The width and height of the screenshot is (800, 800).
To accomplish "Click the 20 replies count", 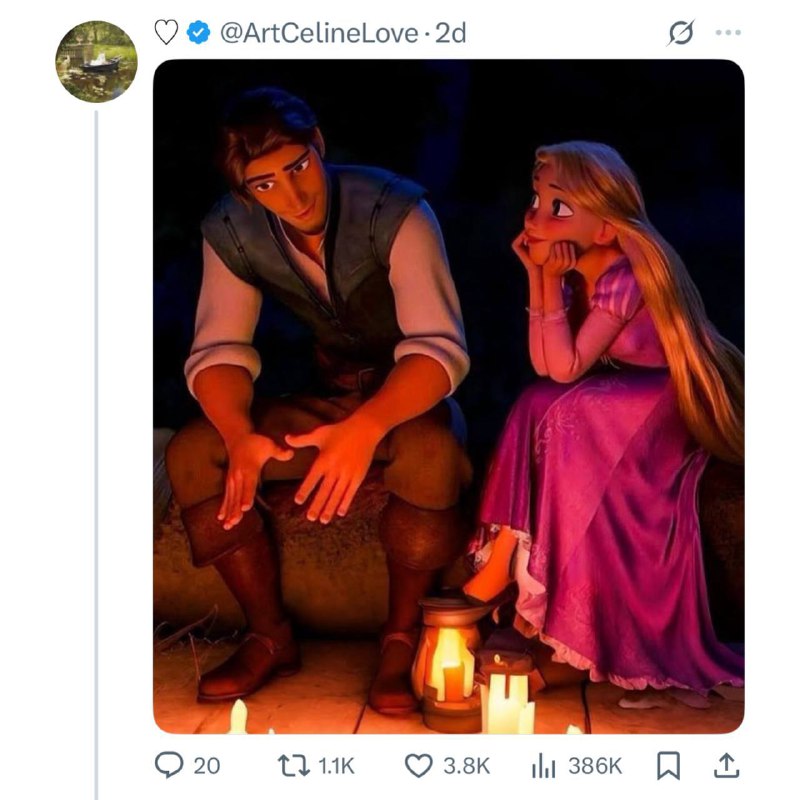I will point(205,766).
